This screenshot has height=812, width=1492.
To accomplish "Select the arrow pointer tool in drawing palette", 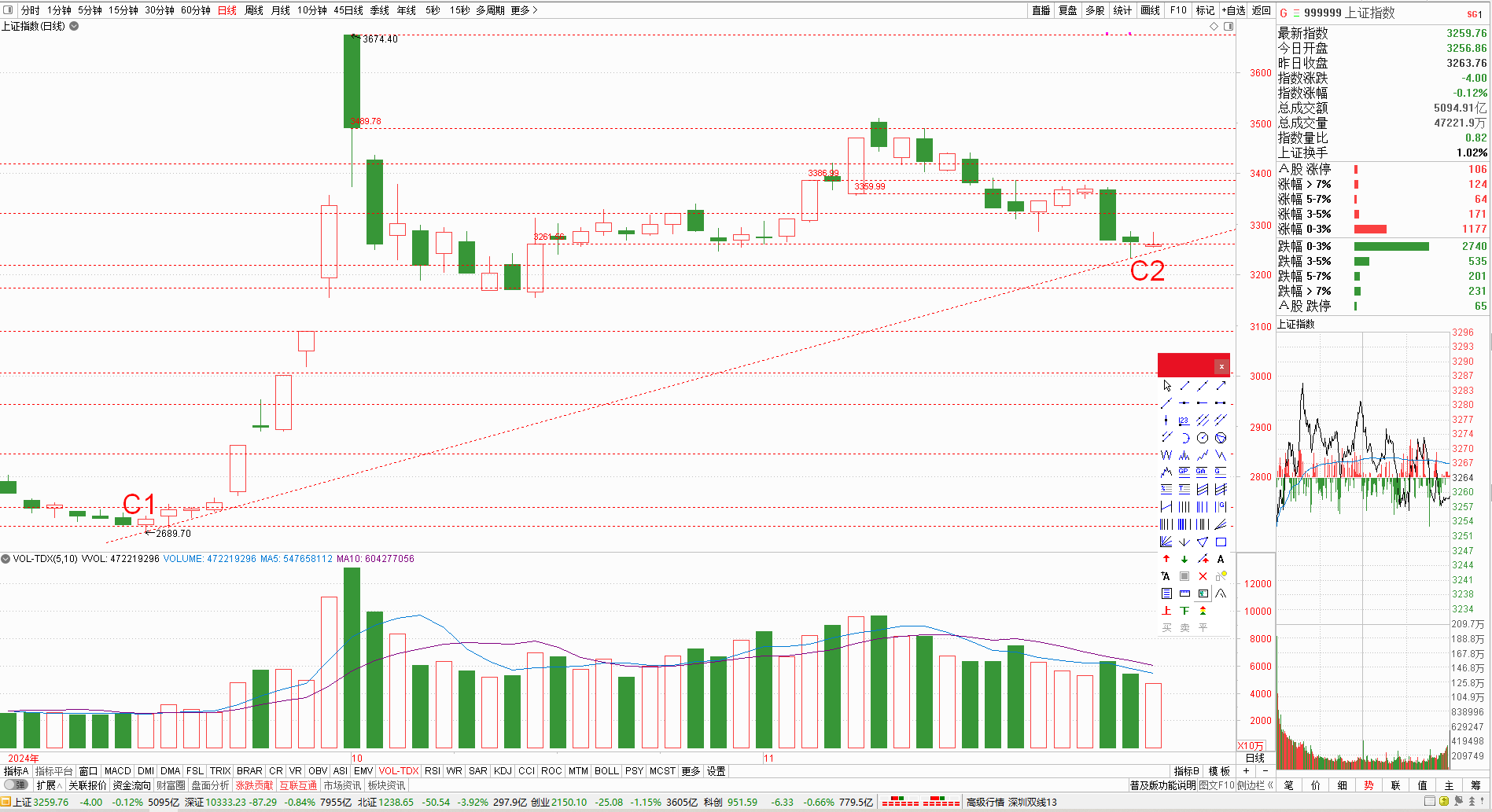I will click(1166, 386).
